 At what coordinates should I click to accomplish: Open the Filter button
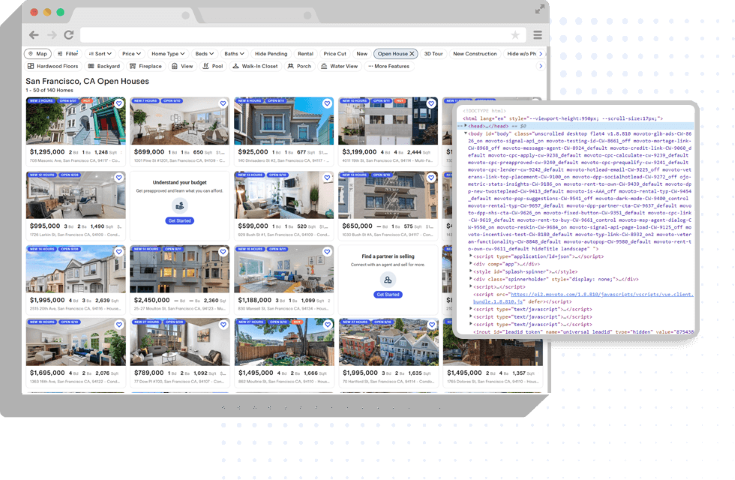(x=68, y=54)
